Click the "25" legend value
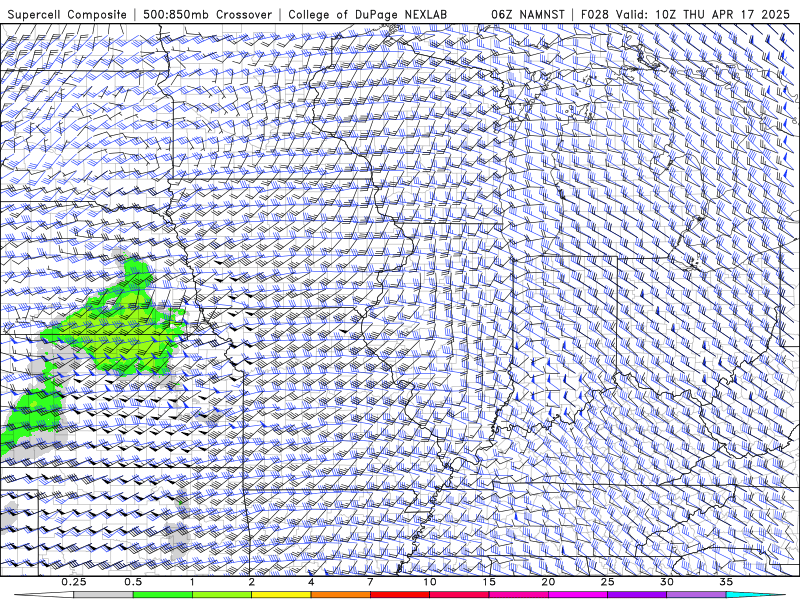800x600 pixels. 607,582
